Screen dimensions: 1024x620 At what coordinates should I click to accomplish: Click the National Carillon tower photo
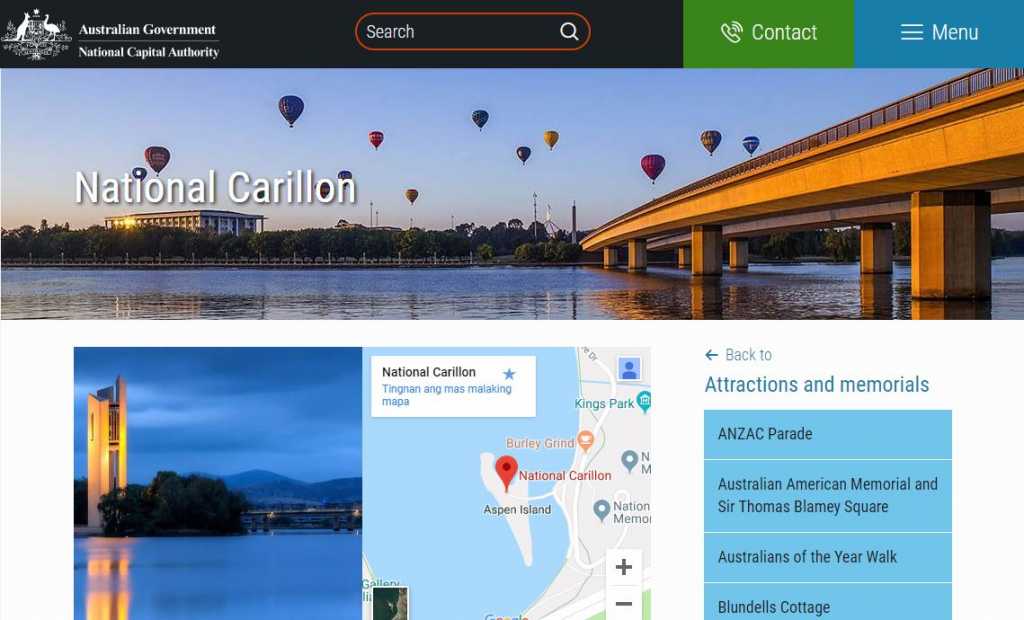coord(217,483)
